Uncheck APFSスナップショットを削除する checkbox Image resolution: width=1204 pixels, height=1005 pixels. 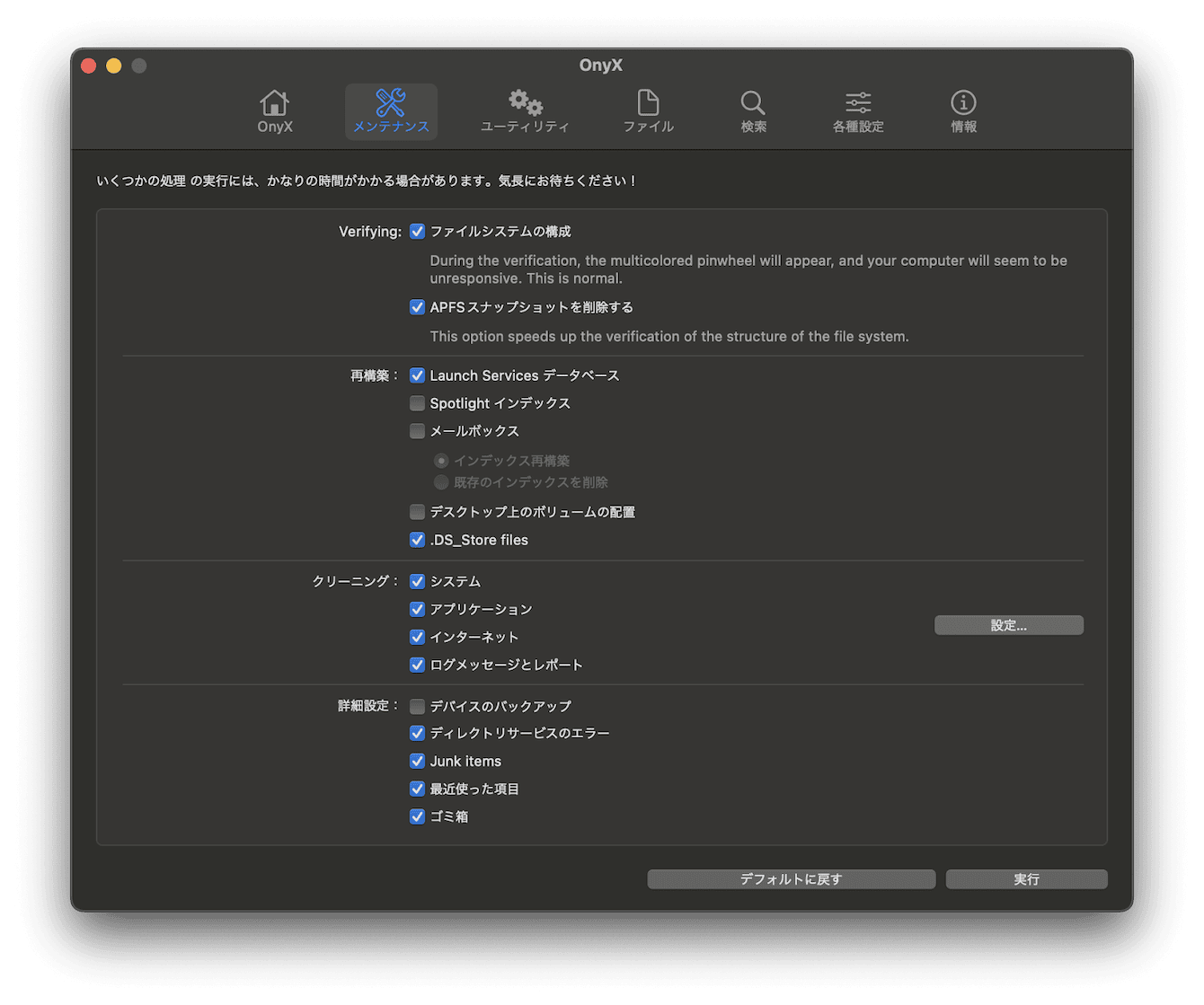417,307
